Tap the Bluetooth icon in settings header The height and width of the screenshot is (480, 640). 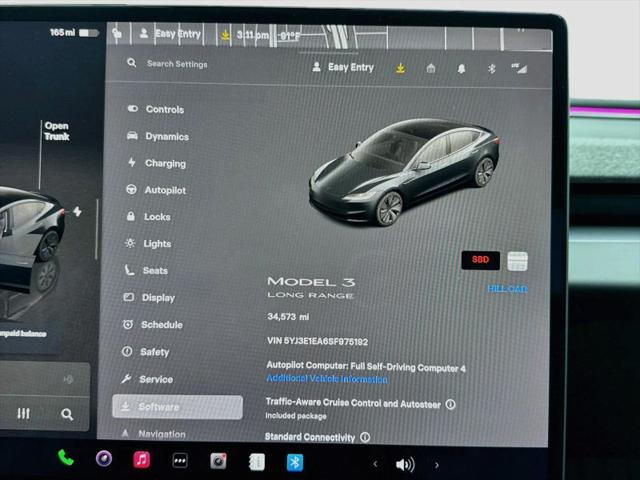491,69
